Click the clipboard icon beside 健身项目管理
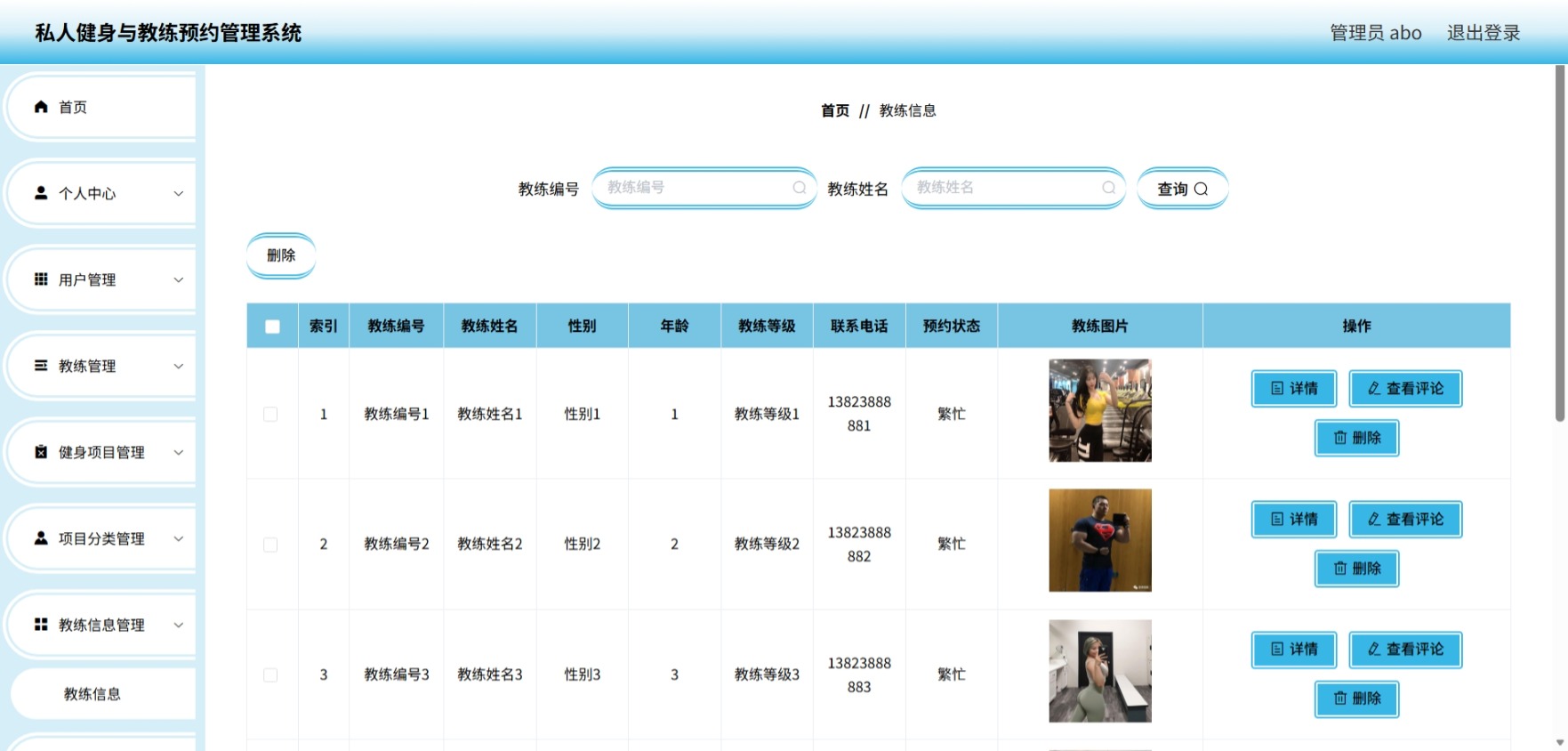The image size is (1568, 751). [41, 452]
